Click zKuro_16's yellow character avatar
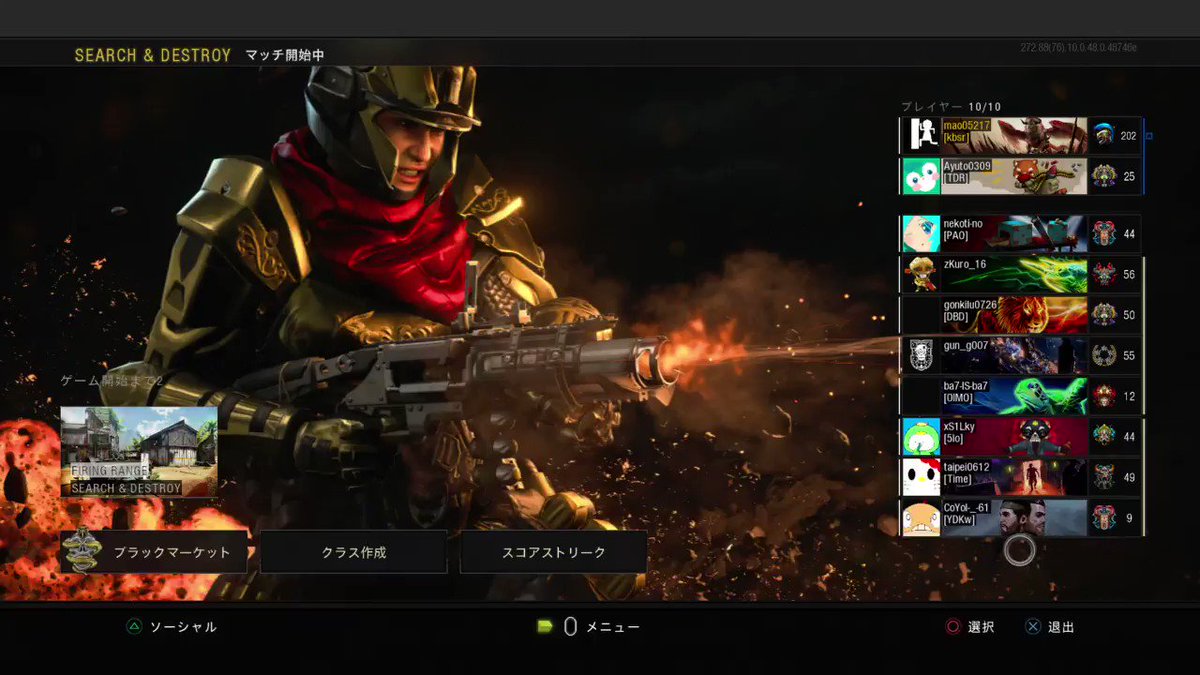1200x675 pixels. [x=921, y=274]
